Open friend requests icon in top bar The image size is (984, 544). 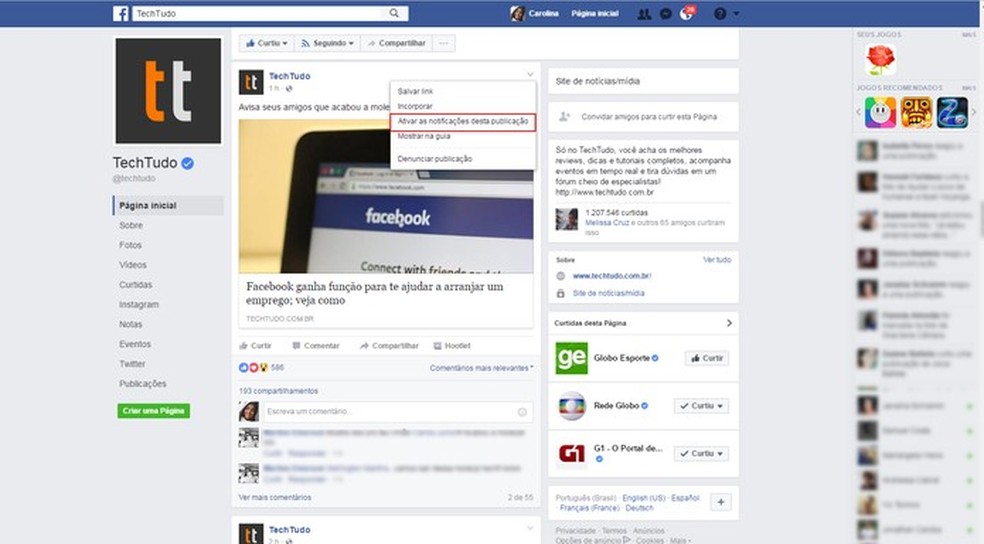coord(644,14)
